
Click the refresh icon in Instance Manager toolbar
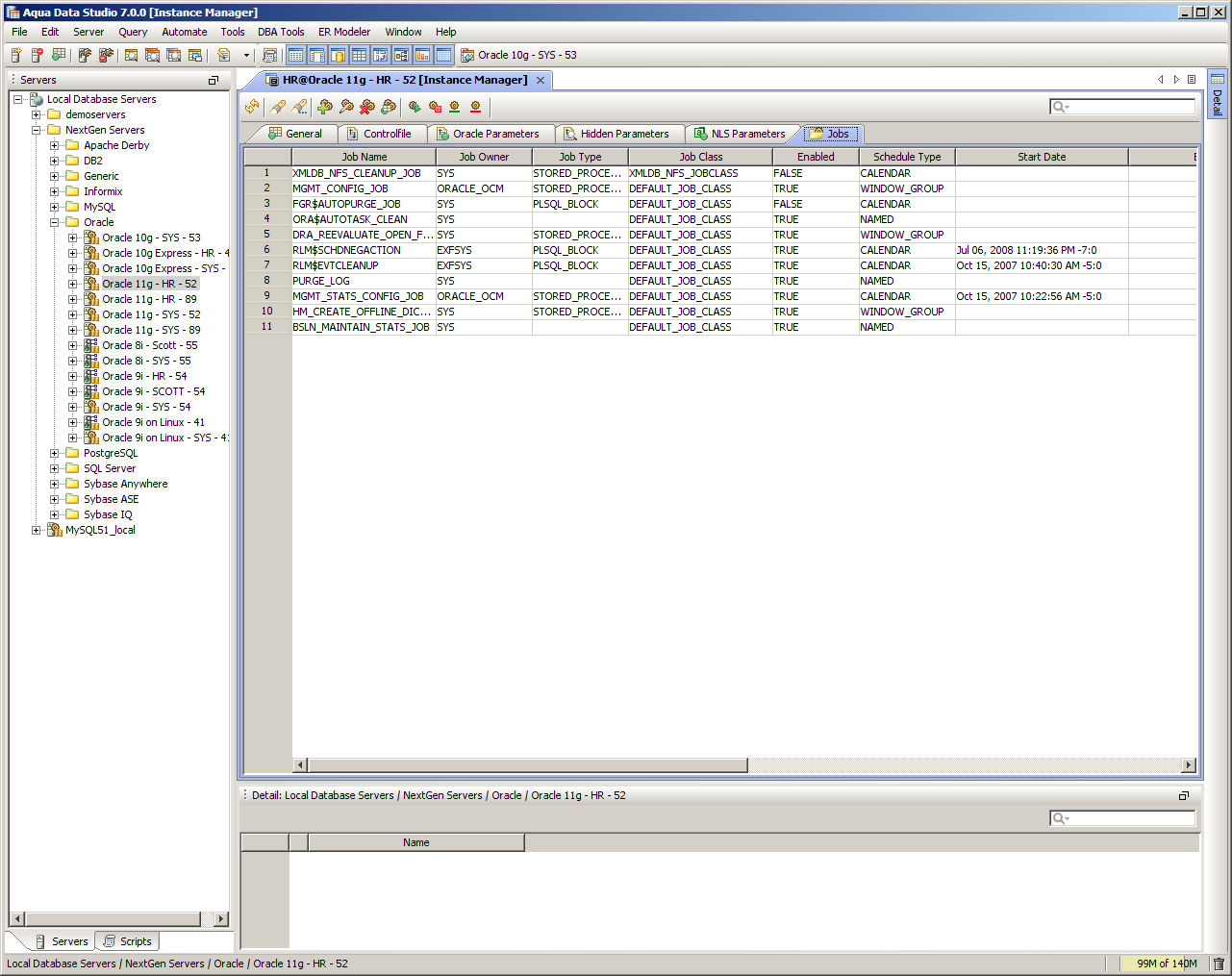[x=252, y=107]
